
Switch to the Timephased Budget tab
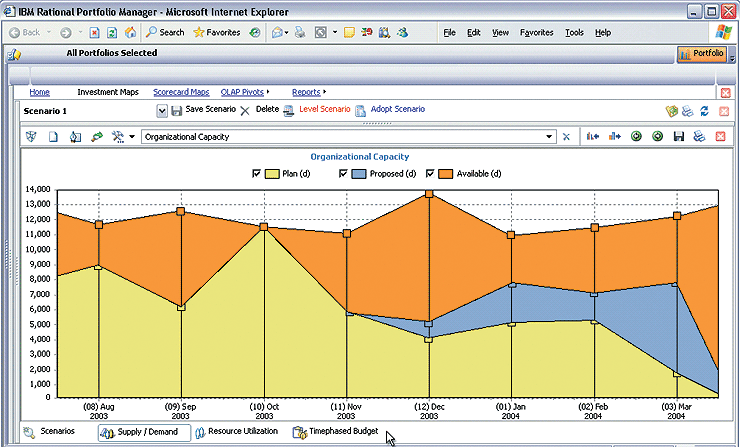[x=336, y=431]
